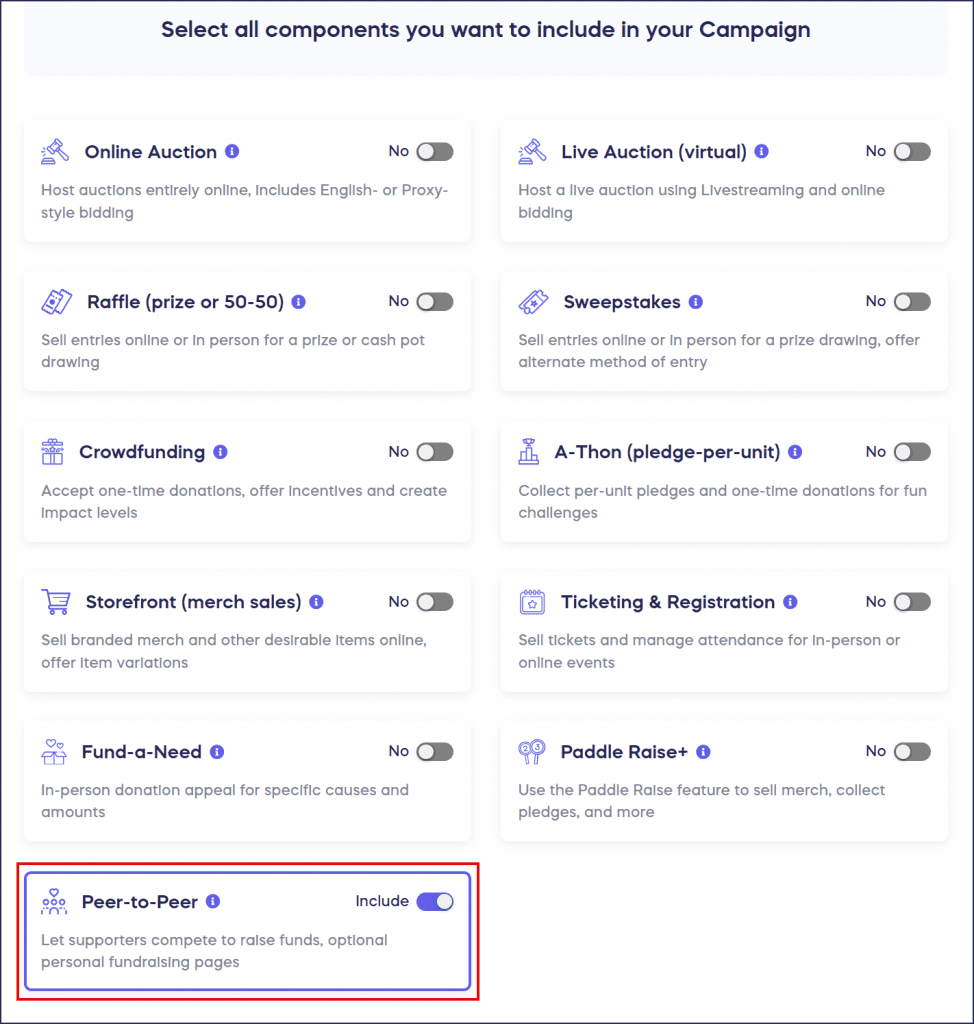Viewport: 974px width, 1024px height.
Task: Select the highlighted Peer-to-Peer card
Action: [245, 930]
